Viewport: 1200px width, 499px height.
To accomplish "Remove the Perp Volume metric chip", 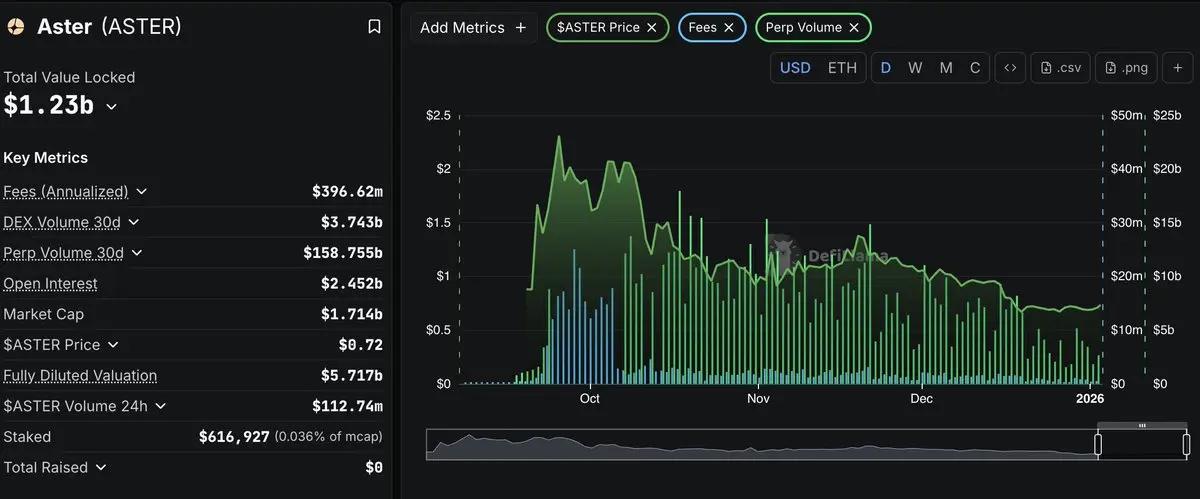I will pos(854,28).
